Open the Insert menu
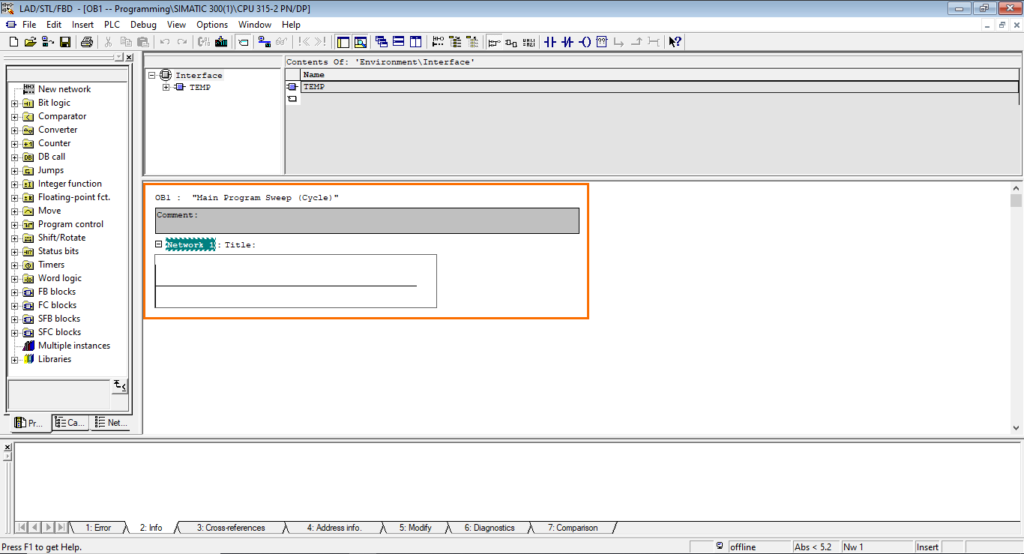 click(82, 25)
